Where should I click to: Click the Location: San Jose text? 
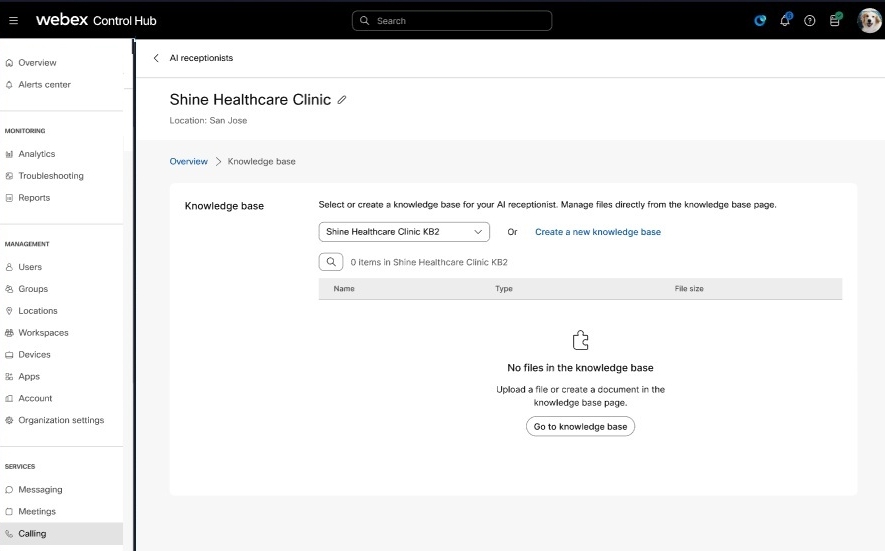[x=208, y=121]
